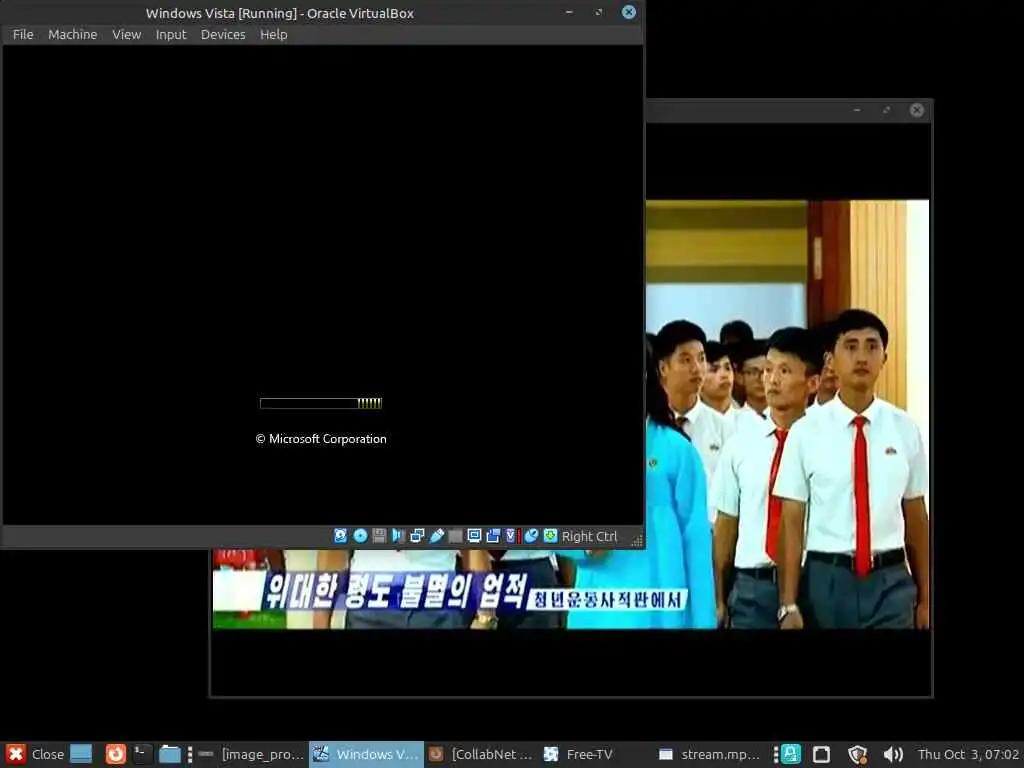Screen dimensions: 1024x768
Task: Click the hard disk activity status icon
Action: click(340, 536)
